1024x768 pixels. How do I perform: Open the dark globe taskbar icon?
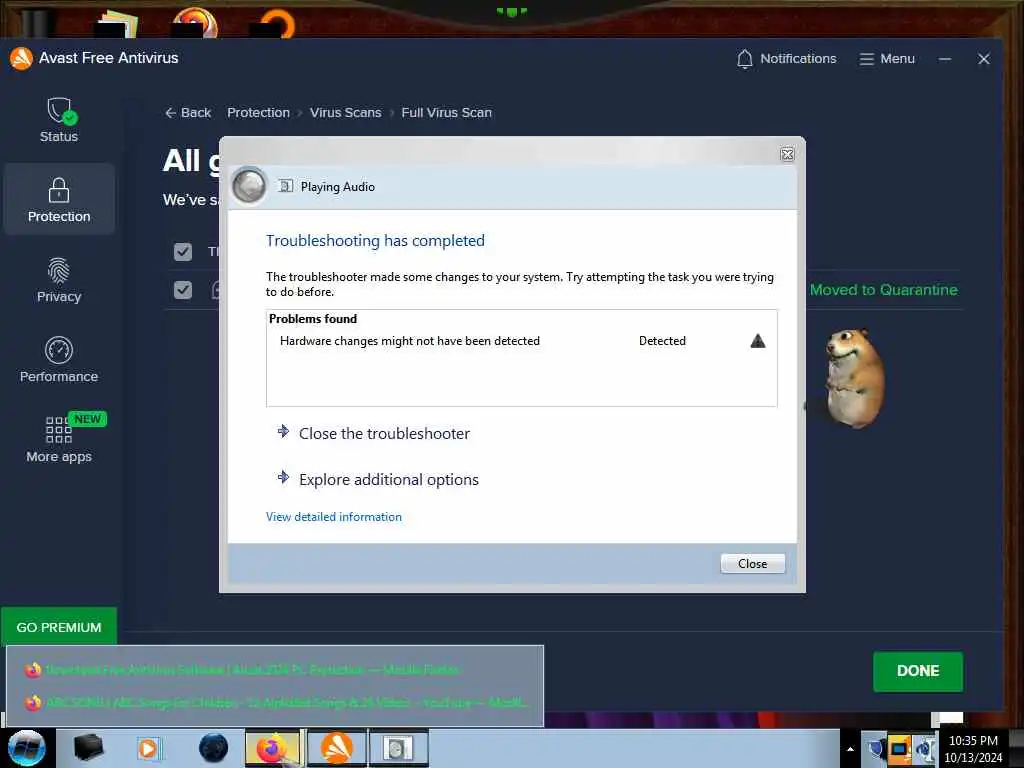click(214, 748)
